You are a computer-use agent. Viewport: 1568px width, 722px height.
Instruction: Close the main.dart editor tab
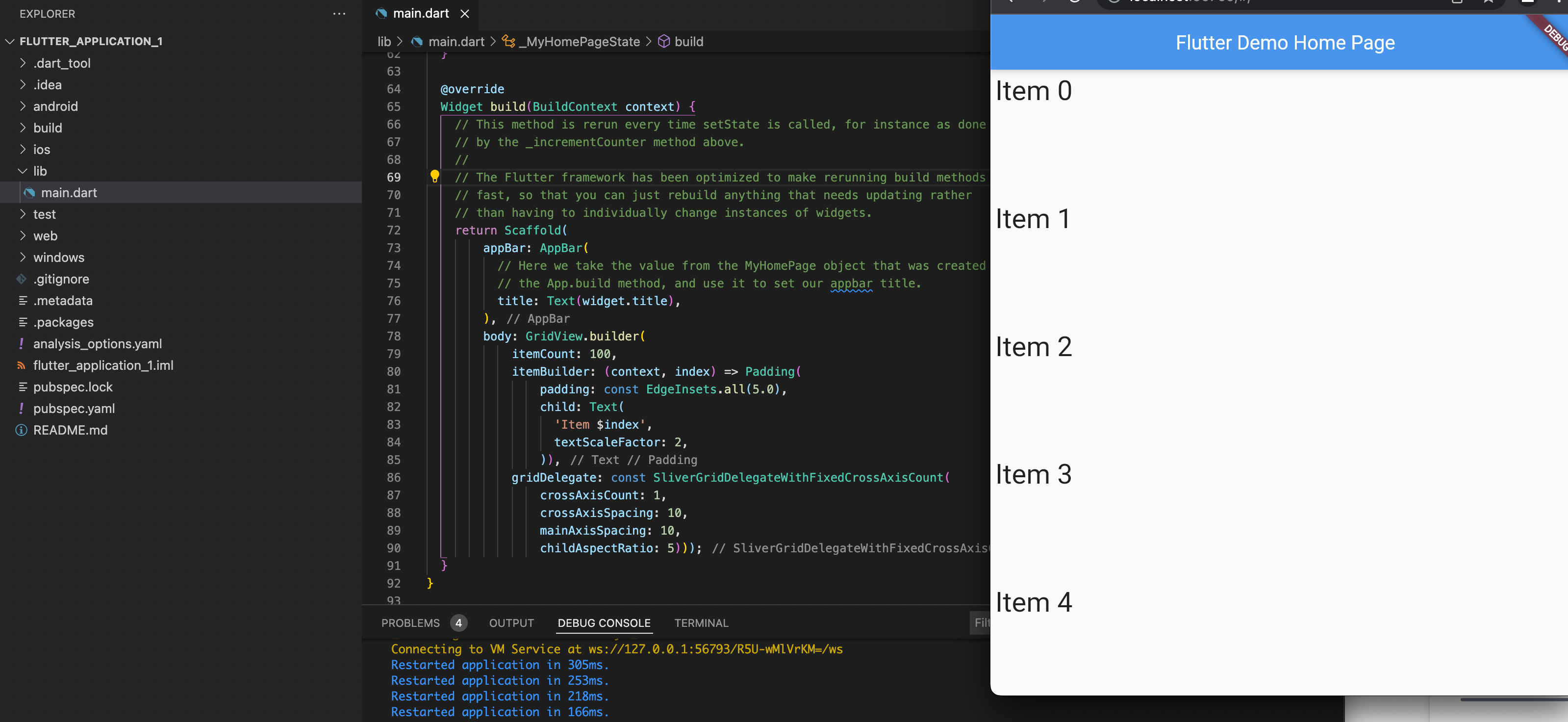coord(464,13)
